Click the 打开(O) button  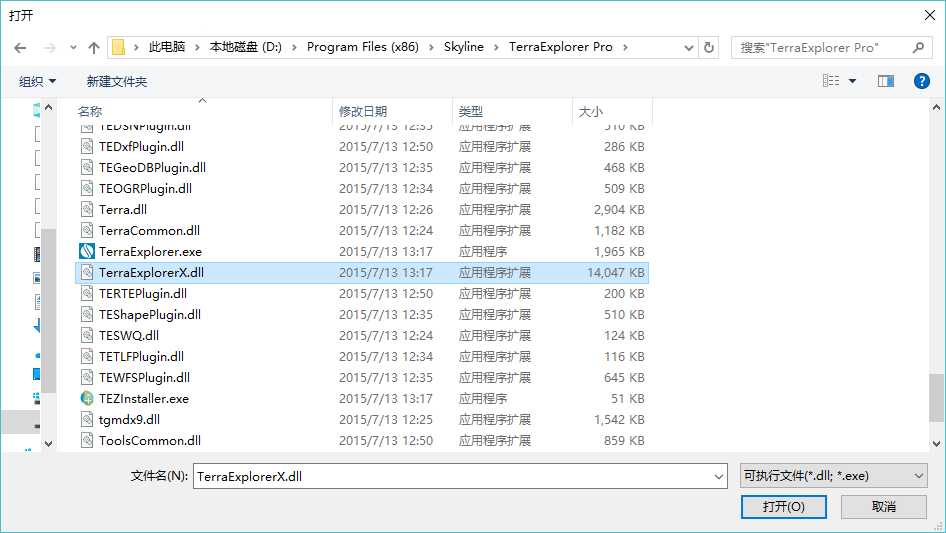pyautogui.click(x=784, y=506)
